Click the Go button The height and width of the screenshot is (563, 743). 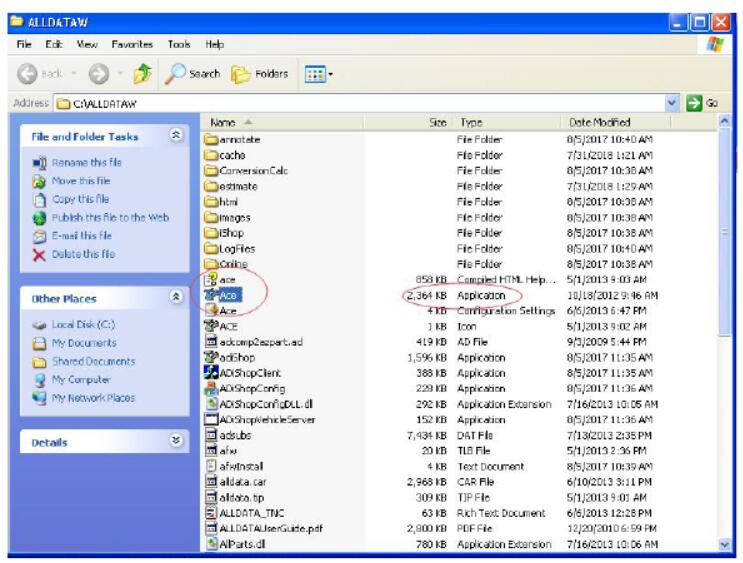(x=703, y=103)
